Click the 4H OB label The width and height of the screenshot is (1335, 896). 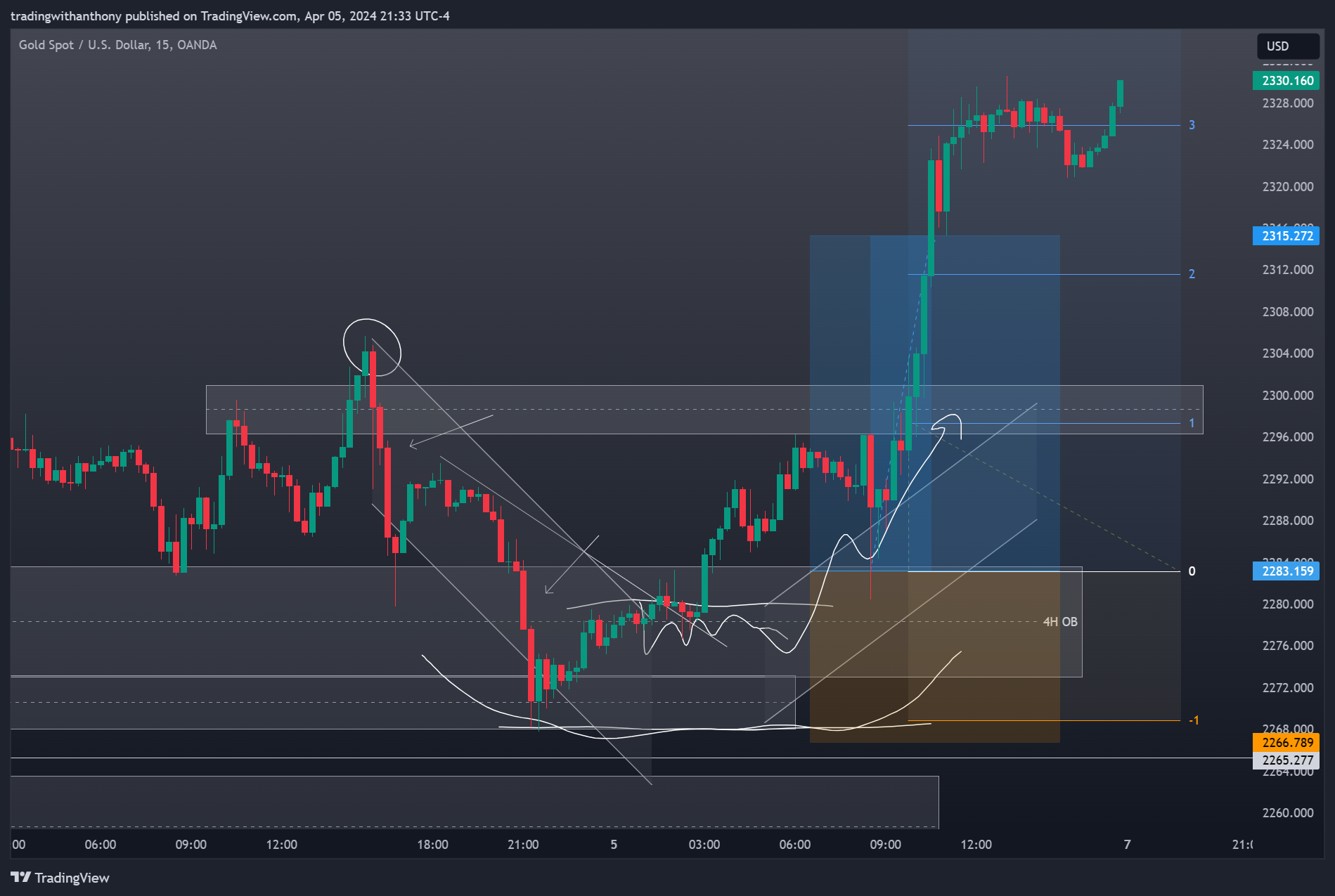[x=1060, y=622]
